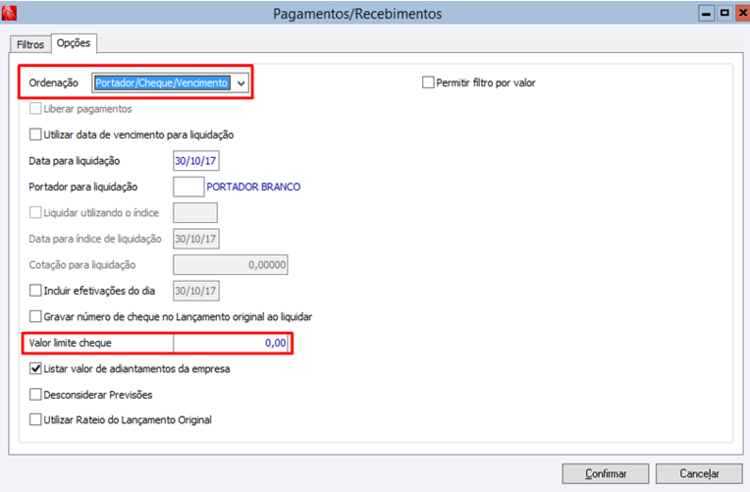Image resolution: width=750 pixels, height=492 pixels.
Task: Click the índice code field beside Liquidar utilizando
Action: point(195,213)
